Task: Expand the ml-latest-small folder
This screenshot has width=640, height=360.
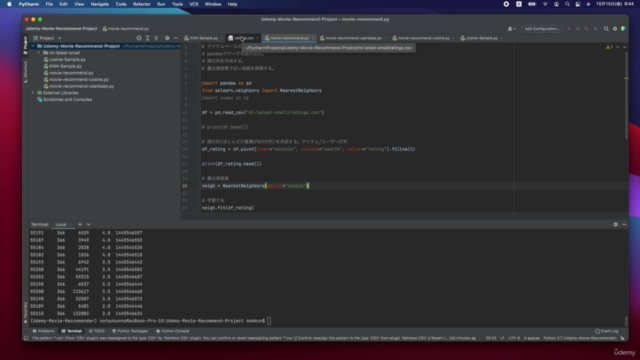Action: click(x=39, y=53)
